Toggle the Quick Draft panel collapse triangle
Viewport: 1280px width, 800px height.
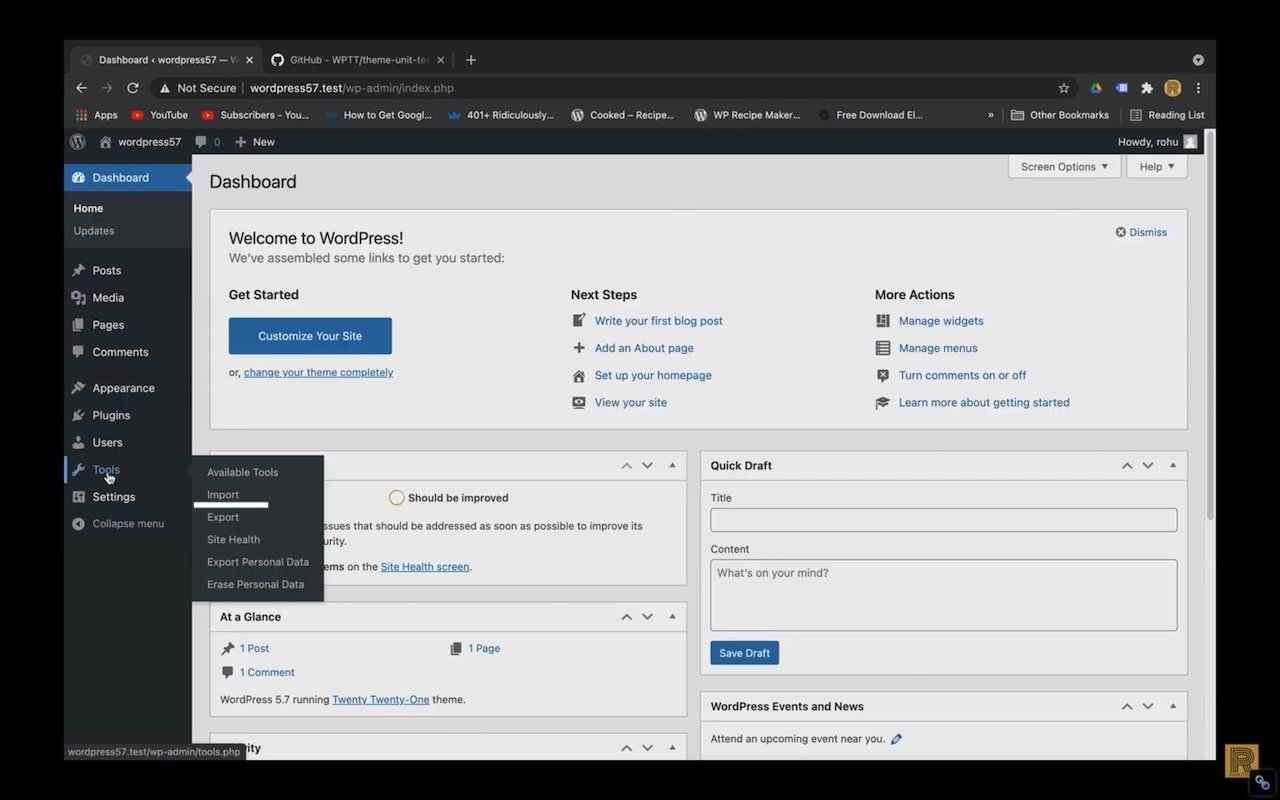point(1173,466)
